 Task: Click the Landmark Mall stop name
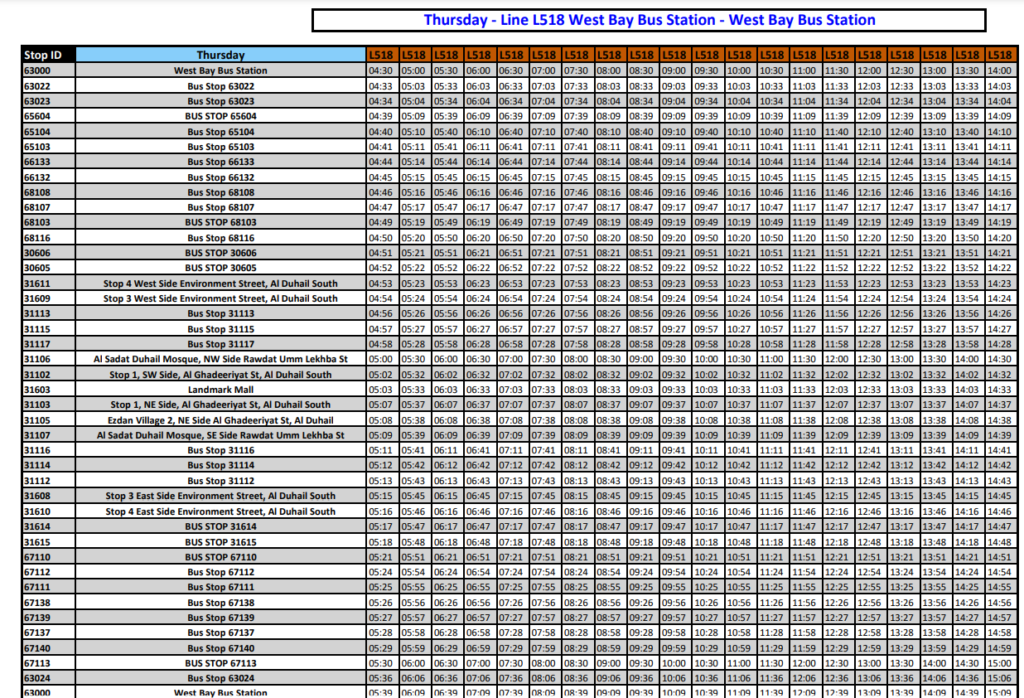[x=220, y=389]
